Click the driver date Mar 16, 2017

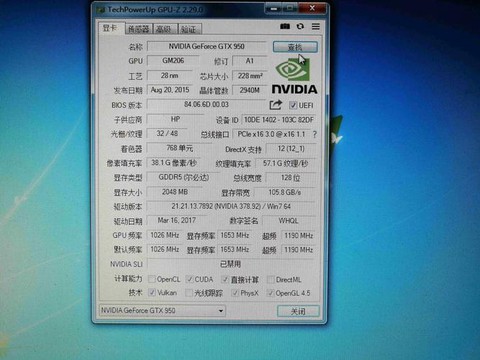177,220
